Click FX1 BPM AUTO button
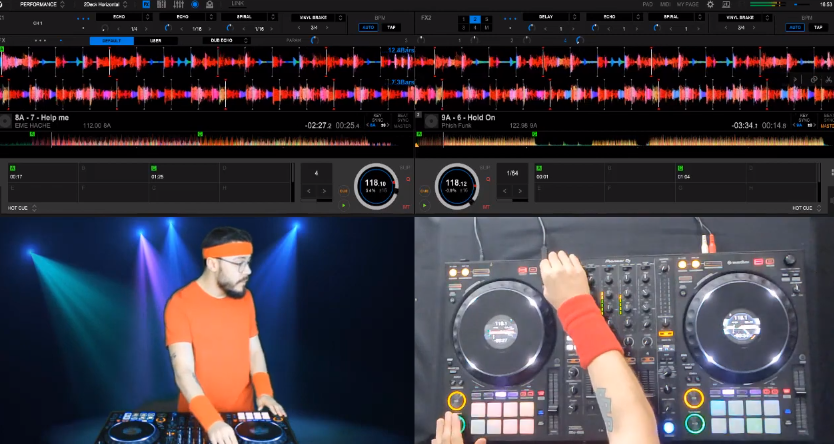This screenshot has height=444, width=834. pos(368,28)
